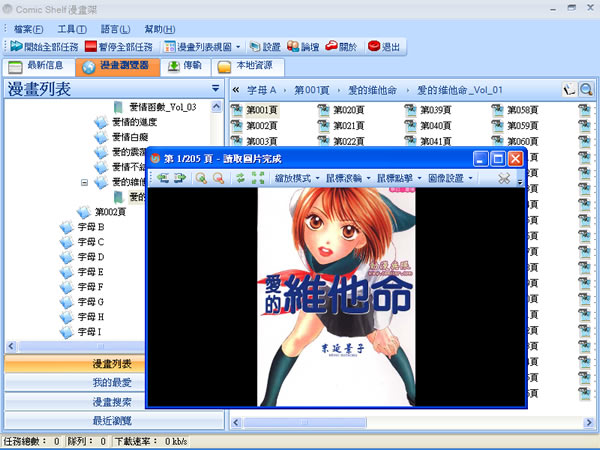The height and width of the screenshot is (450, 600).
Task: Open the 縮放模式 dropdown in viewer
Action: 297,177
